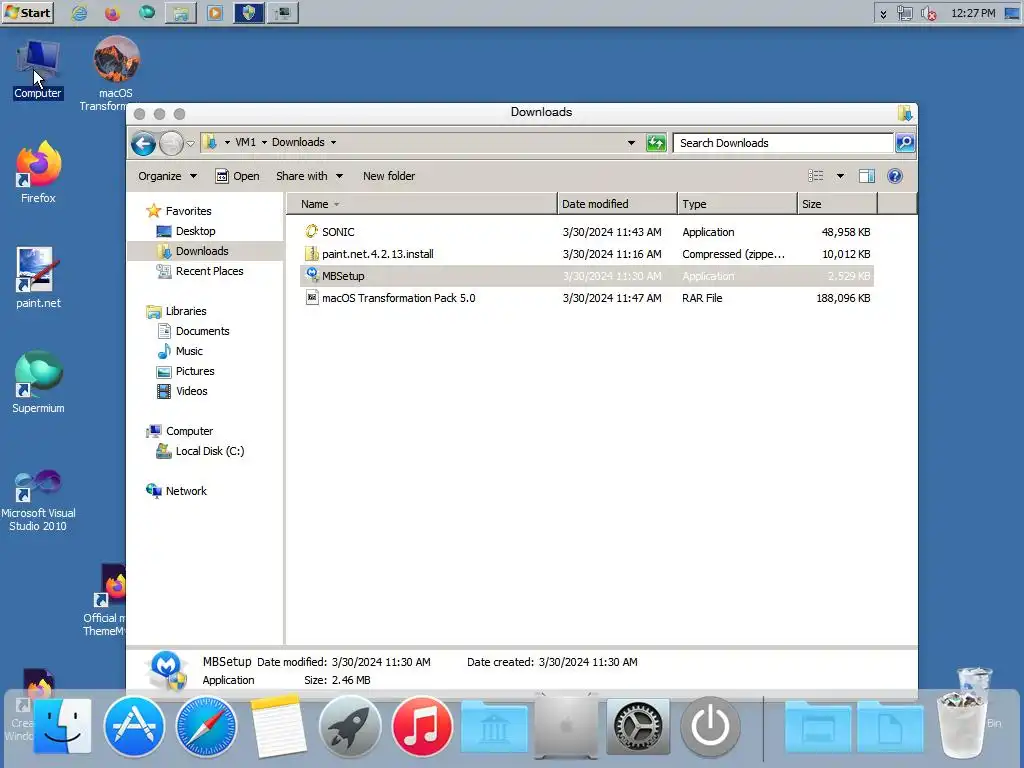Expand Share with dropdown
This screenshot has height=768, width=1024.
[309, 176]
